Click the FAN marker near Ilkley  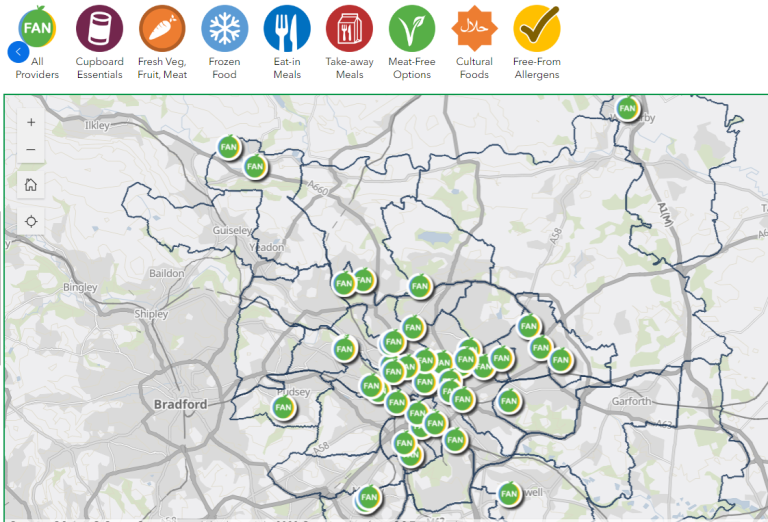point(230,147)
